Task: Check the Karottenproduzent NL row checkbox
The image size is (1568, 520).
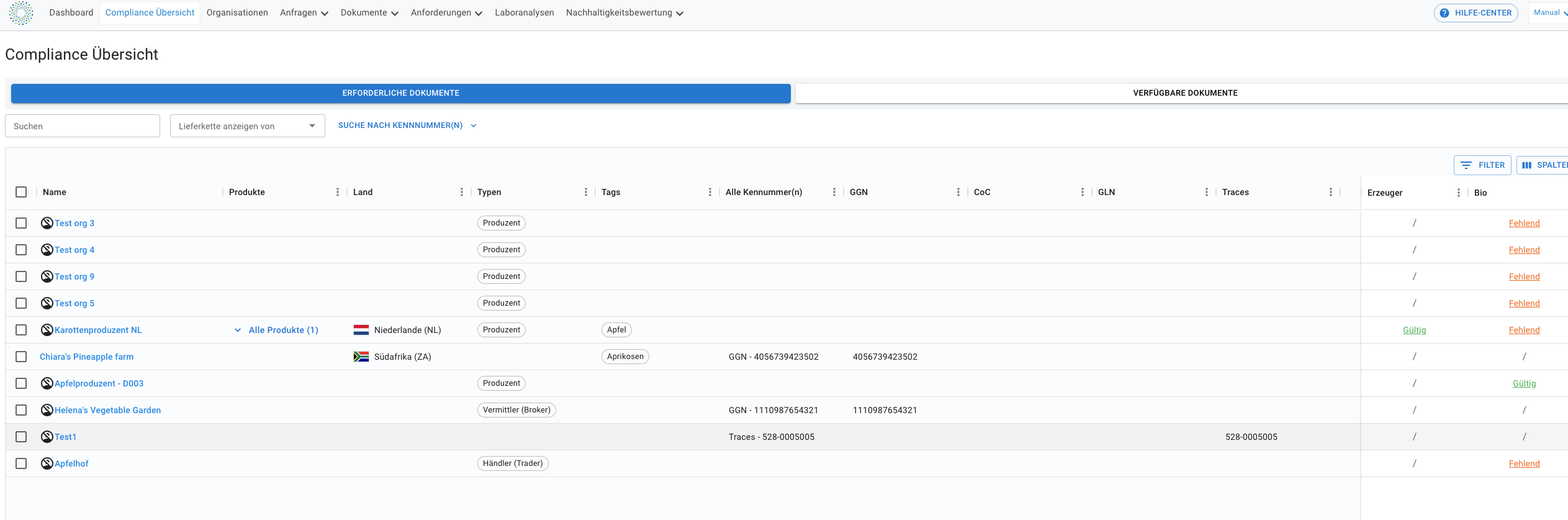Action: click(21, 330)
